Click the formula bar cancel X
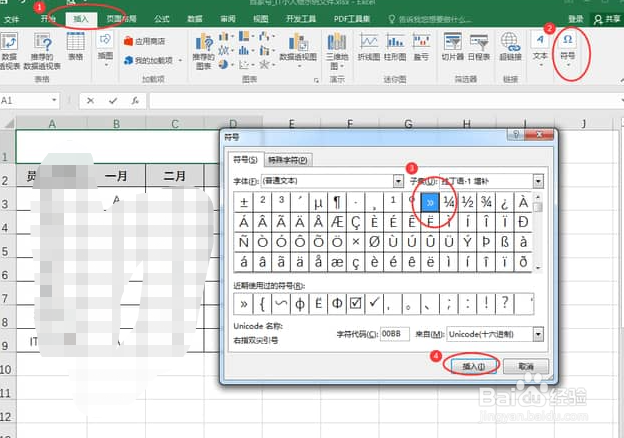The height and width of the screenshot is (438, 624). coord(90,101)
